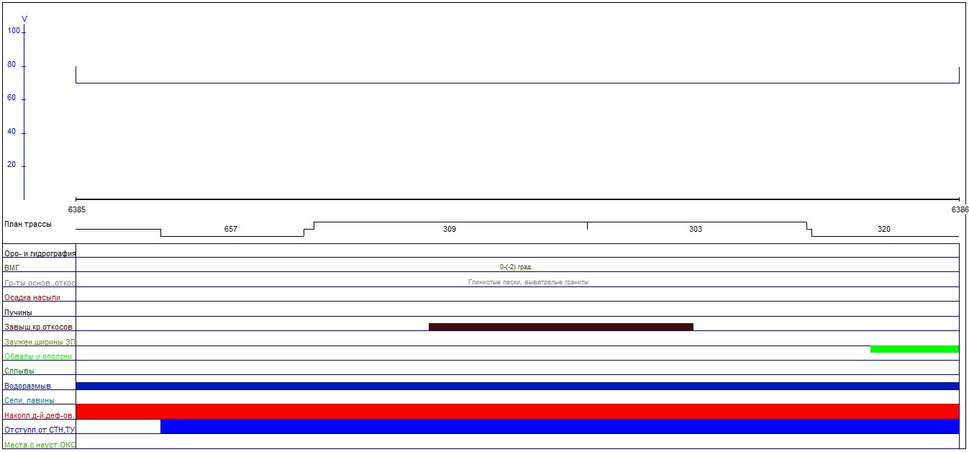Click curve radius value 309
Image resolution: width=969 pixels, height=452 pixels.
[450, 229]
